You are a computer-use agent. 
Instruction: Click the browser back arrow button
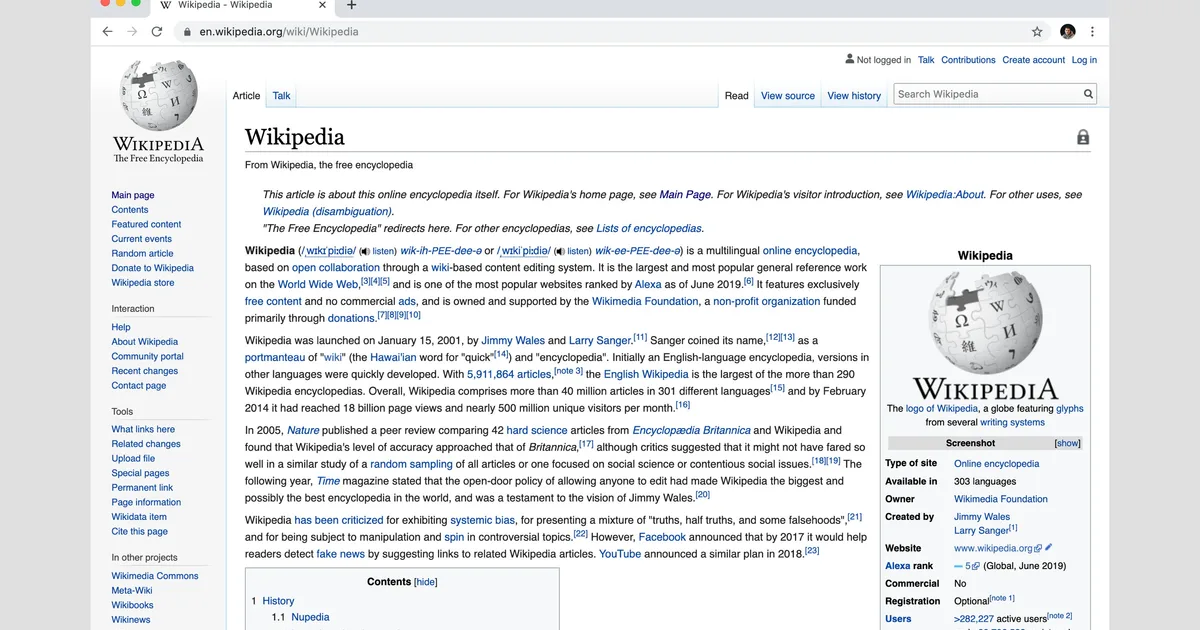tap(107, 31)
